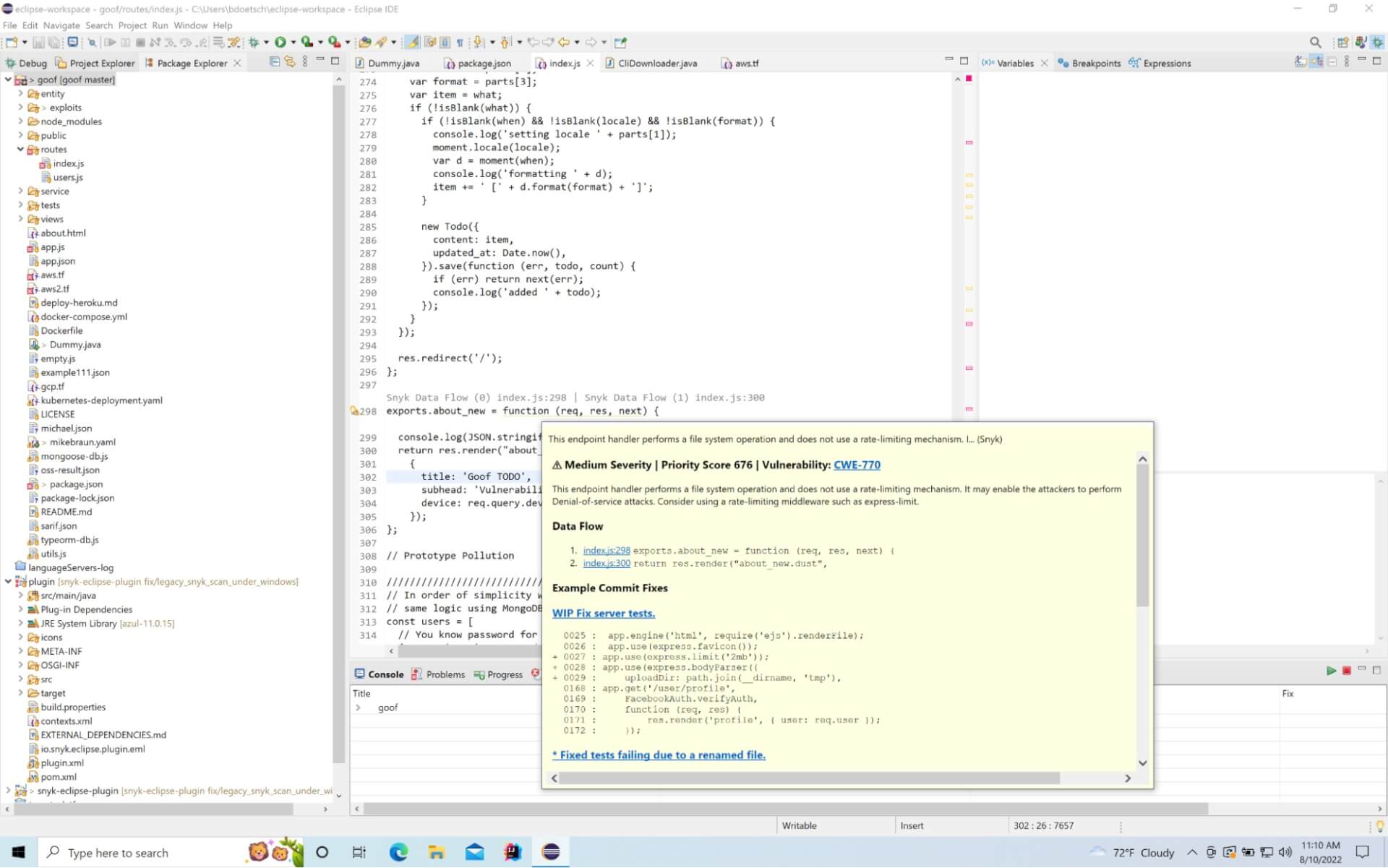Toggle Show Whitespace Characters pilcrow icon
The height and width of the screenshot is (868, 1388).
460,43
